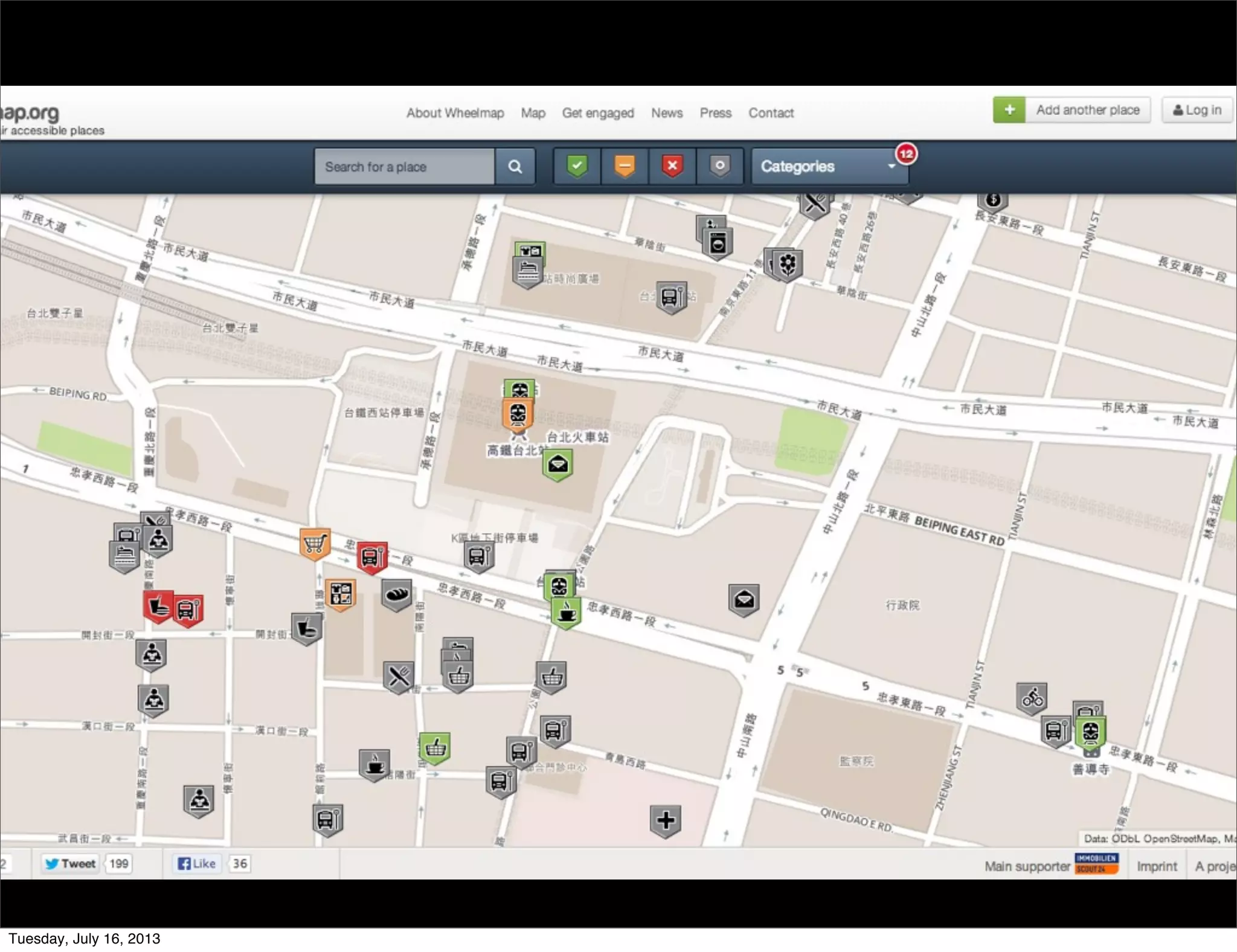1237x952 pixels.
Task: Go to the Get engaged page
Action: pyautogui.click(x=598, y=113)
